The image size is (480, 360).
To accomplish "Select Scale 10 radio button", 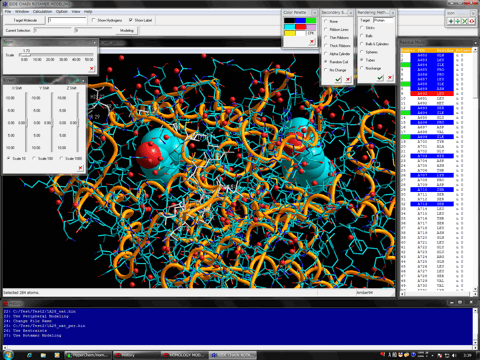I will (x=9, y=158).
